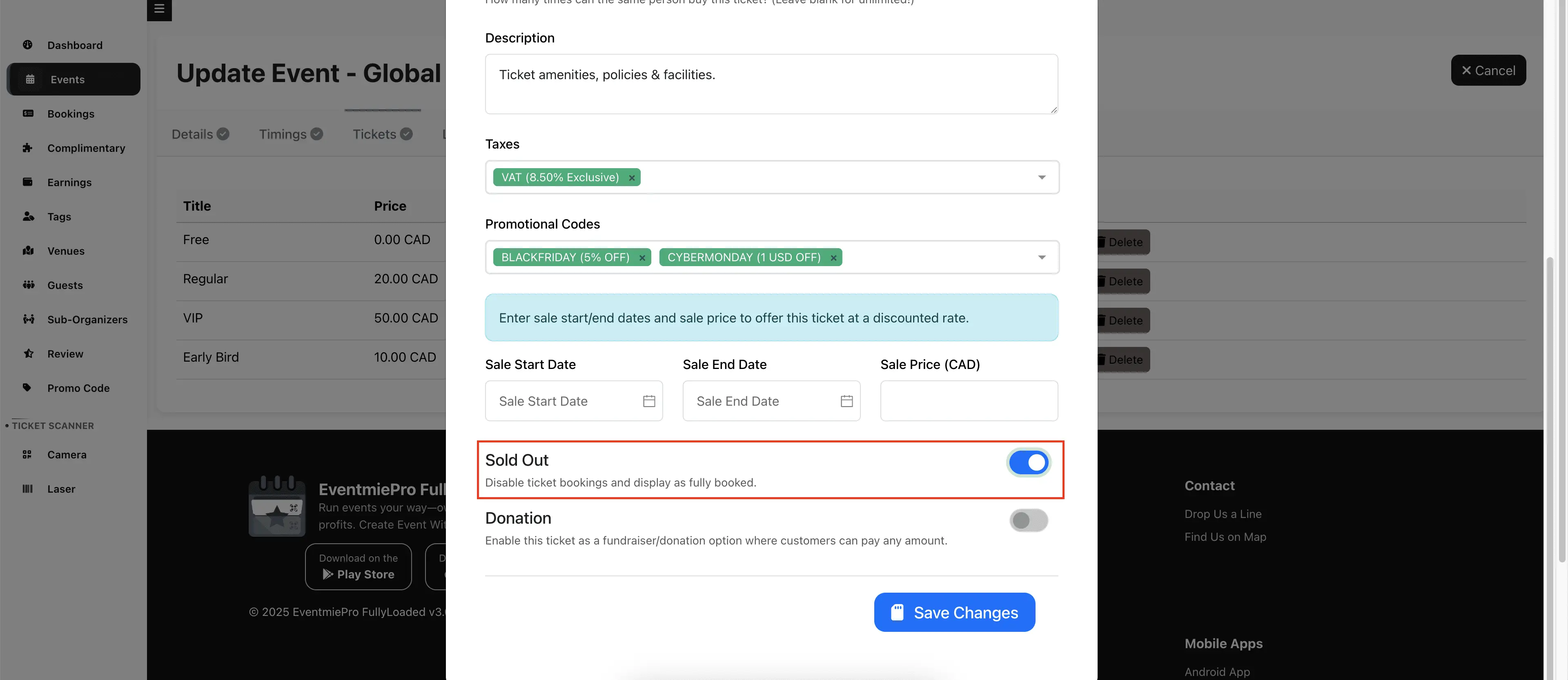Viewport: 1568px width, 680px height.
Task: Expand the Taxes dropdown arrow
Action: [x=1042, y=178]
